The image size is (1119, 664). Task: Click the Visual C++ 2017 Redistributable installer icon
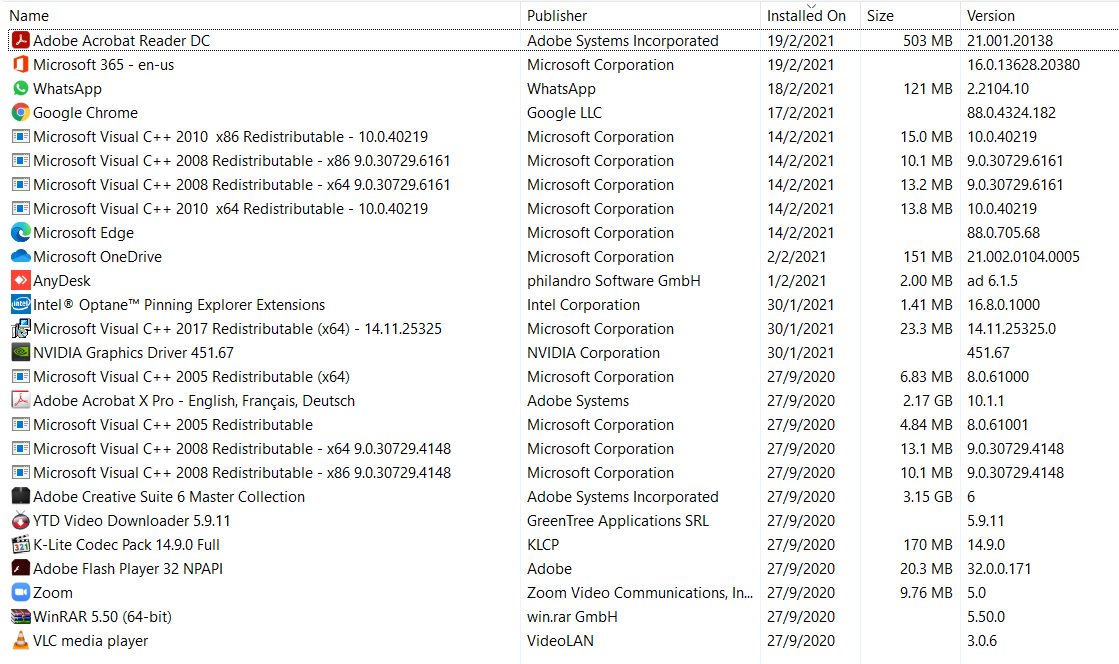[21, 328]
